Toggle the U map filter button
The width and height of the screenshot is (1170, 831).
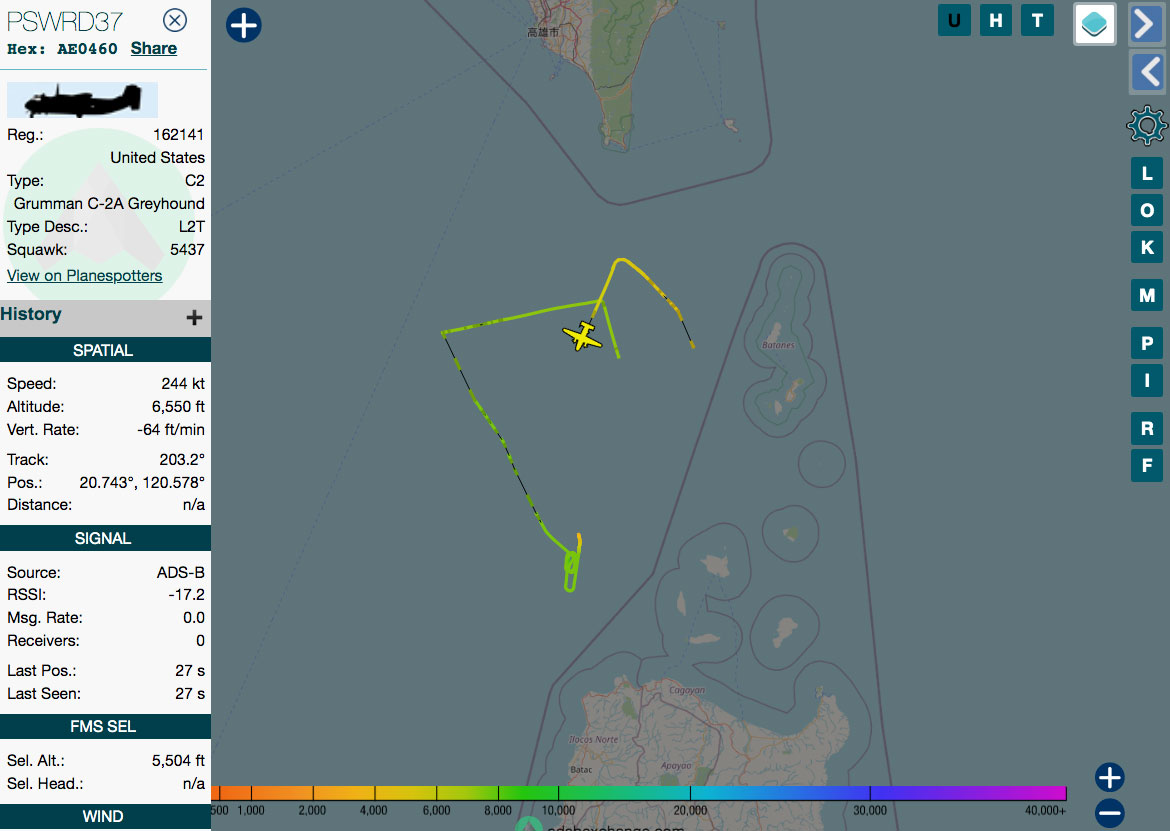click(x=954, y=20)
